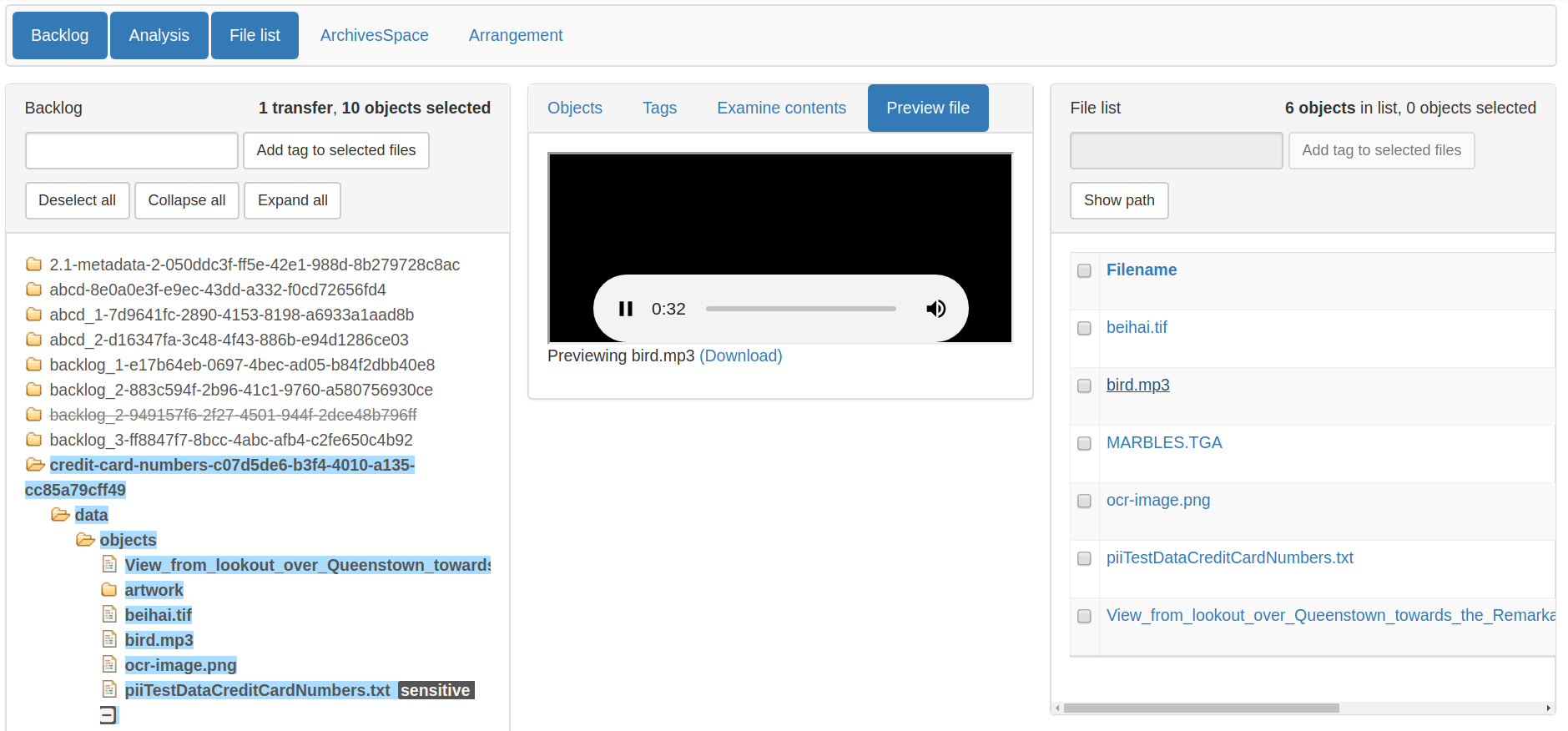Click folder icon of backlog_3 transfer
Image resolution: width=1568 pixels, height=731 pixels.
(34, 440)
